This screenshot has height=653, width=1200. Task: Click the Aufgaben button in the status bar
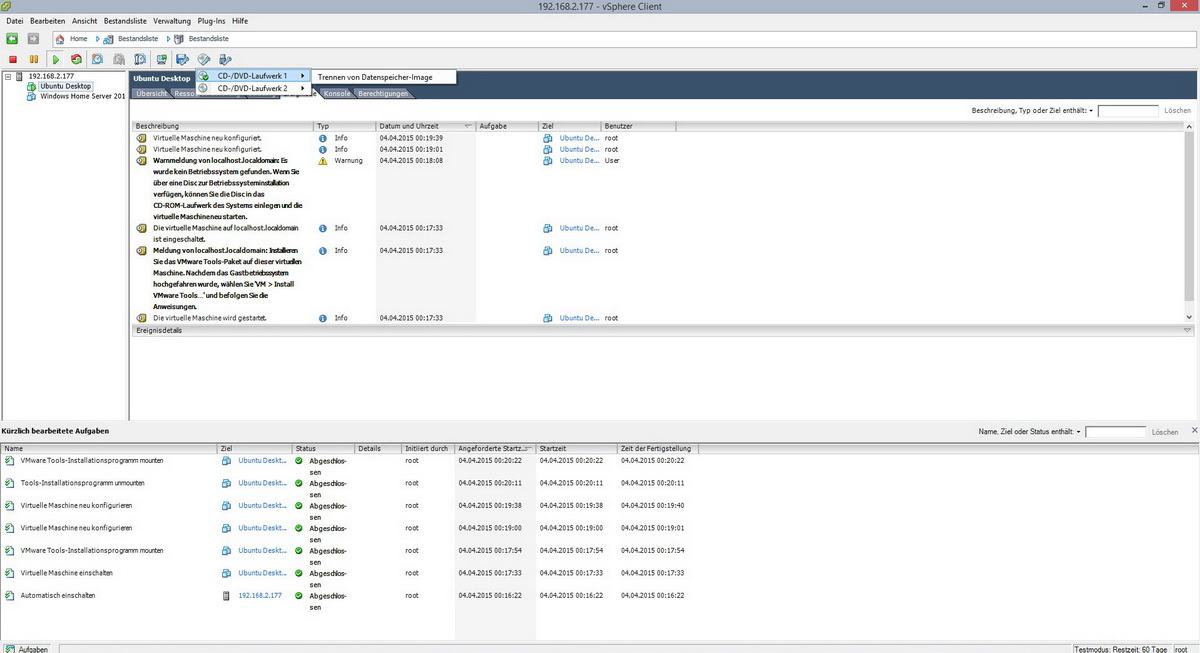[26, 649]
